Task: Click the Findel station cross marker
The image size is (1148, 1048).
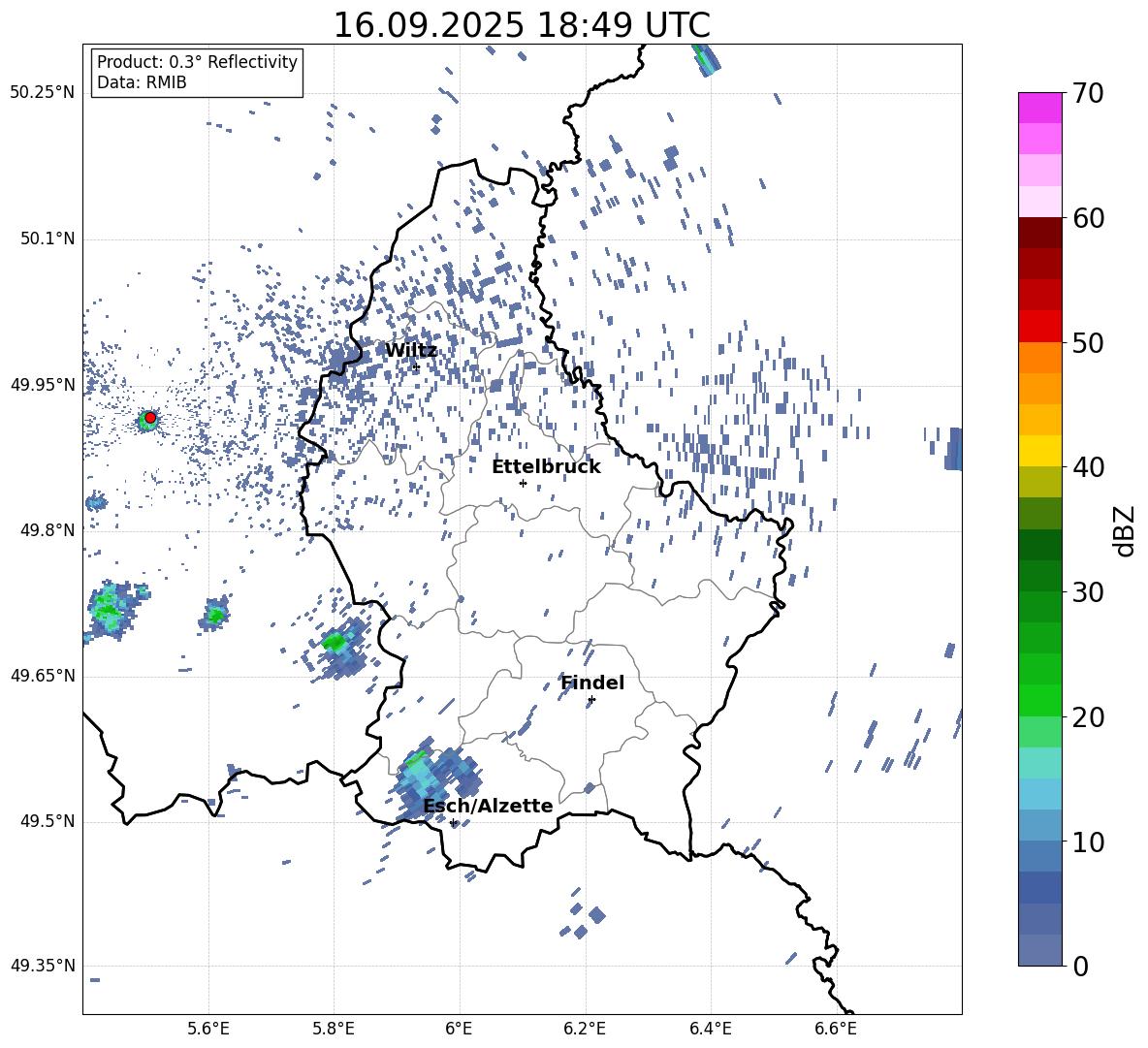Action: pos(591,700)
